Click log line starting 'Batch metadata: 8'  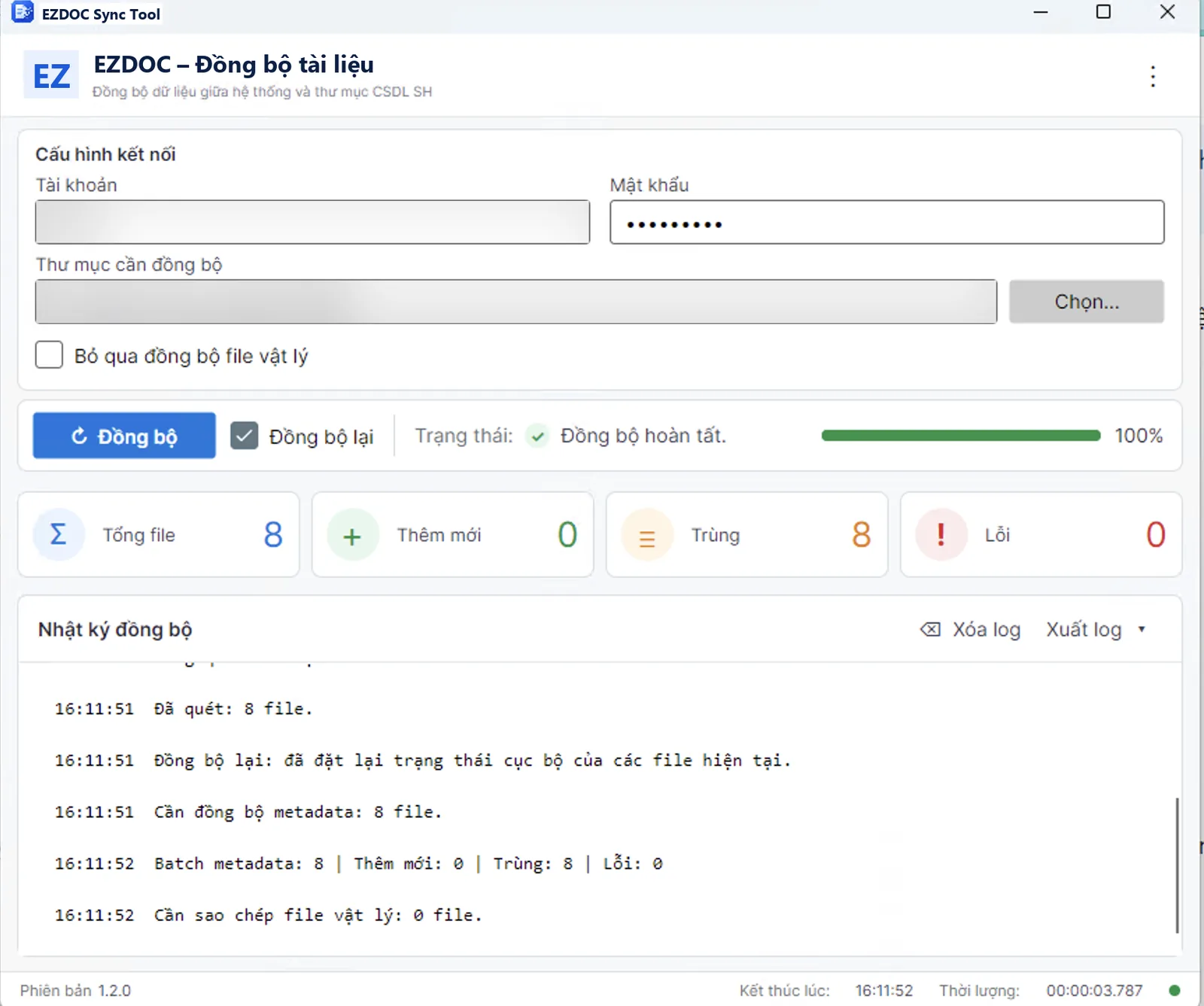408,864
